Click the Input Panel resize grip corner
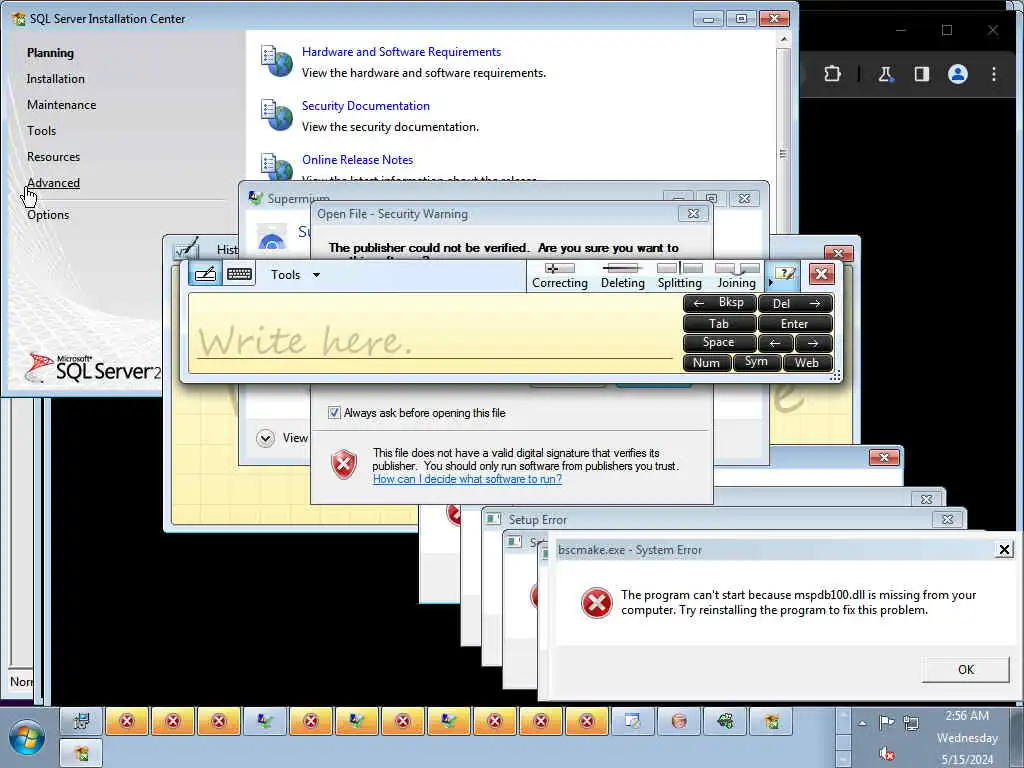 (x=835, y=376)
